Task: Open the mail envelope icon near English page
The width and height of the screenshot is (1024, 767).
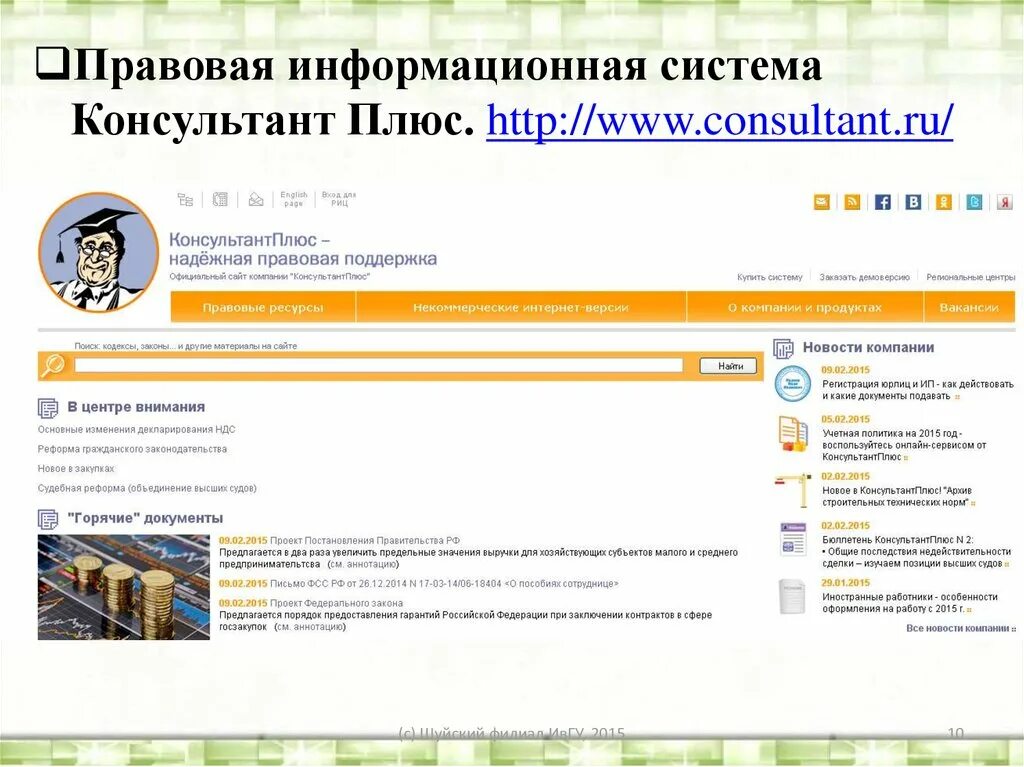Action: [256, 200]
